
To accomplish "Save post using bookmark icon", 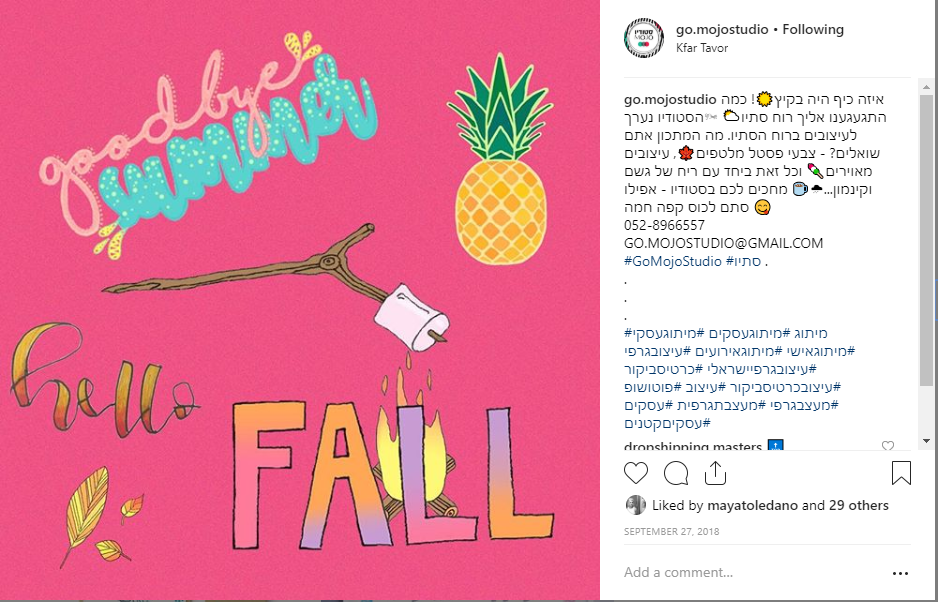I will pos(901,473).
